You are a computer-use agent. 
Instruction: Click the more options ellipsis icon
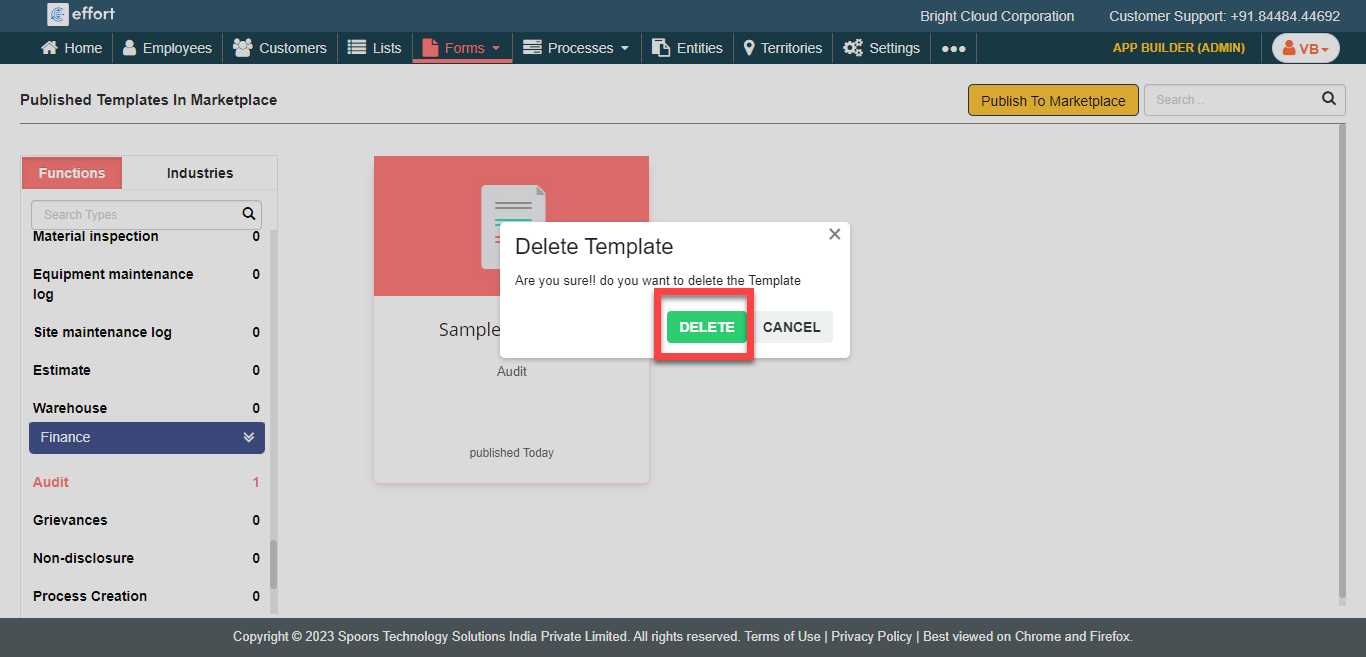(x=953, y=48)
